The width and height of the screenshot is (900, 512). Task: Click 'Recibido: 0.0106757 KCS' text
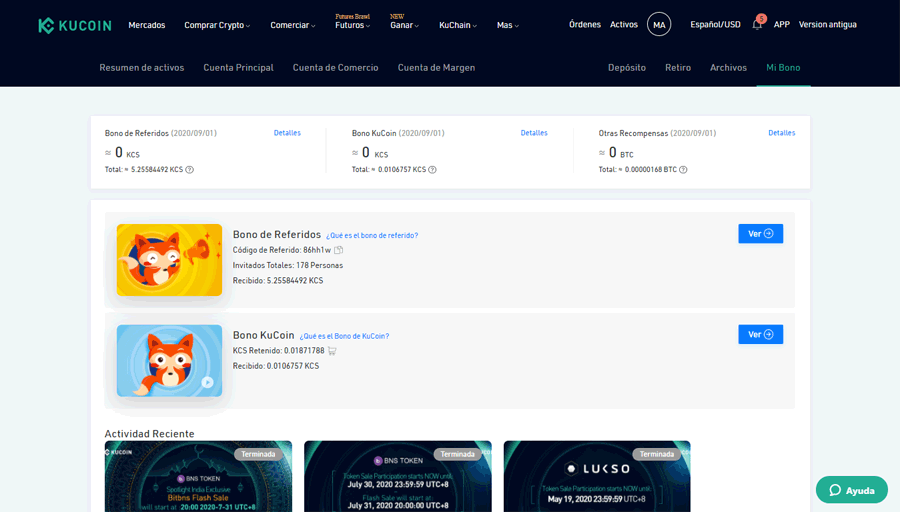pos(276,366)
